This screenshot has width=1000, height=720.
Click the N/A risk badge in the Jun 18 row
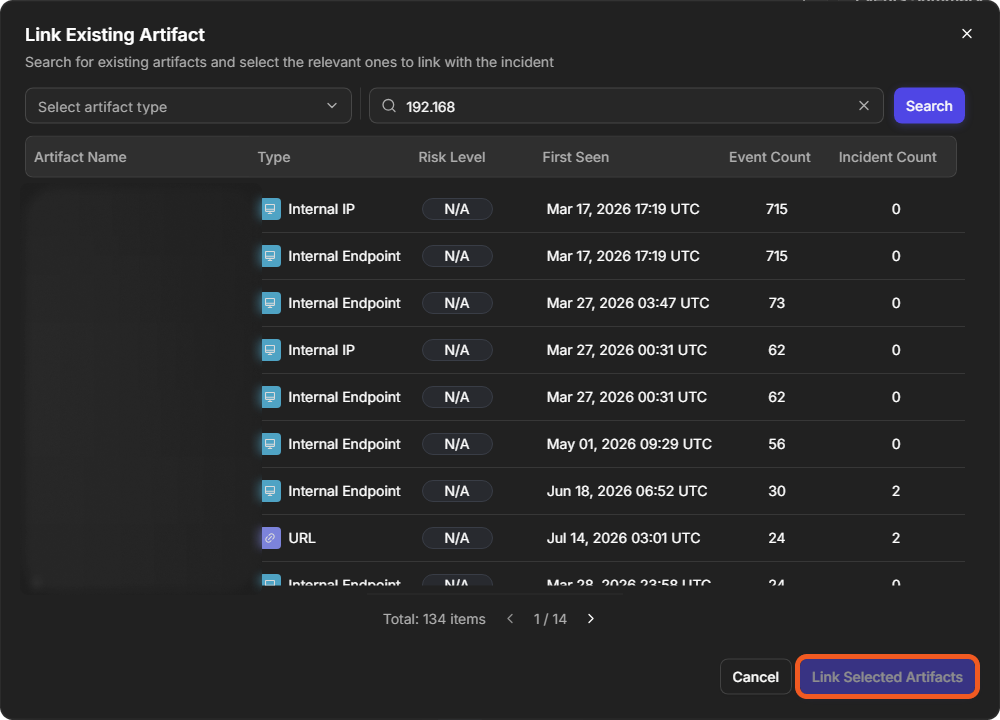tap(457, 491)
